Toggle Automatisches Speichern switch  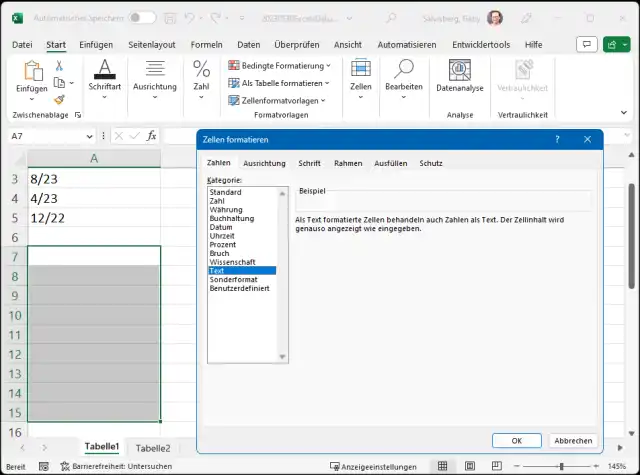coord(142,18)
